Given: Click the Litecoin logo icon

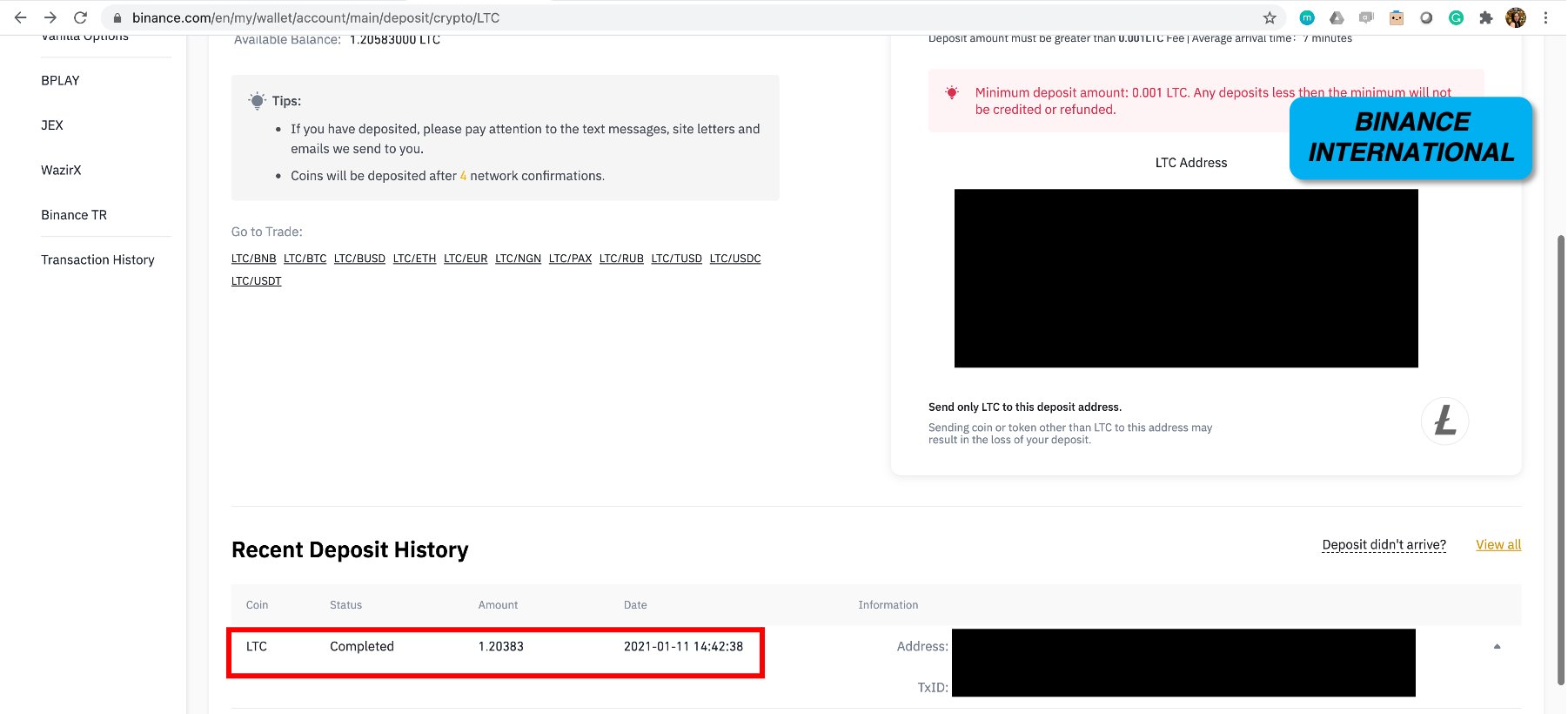Looking at the screenshot, I should [x=1444, y=421].
